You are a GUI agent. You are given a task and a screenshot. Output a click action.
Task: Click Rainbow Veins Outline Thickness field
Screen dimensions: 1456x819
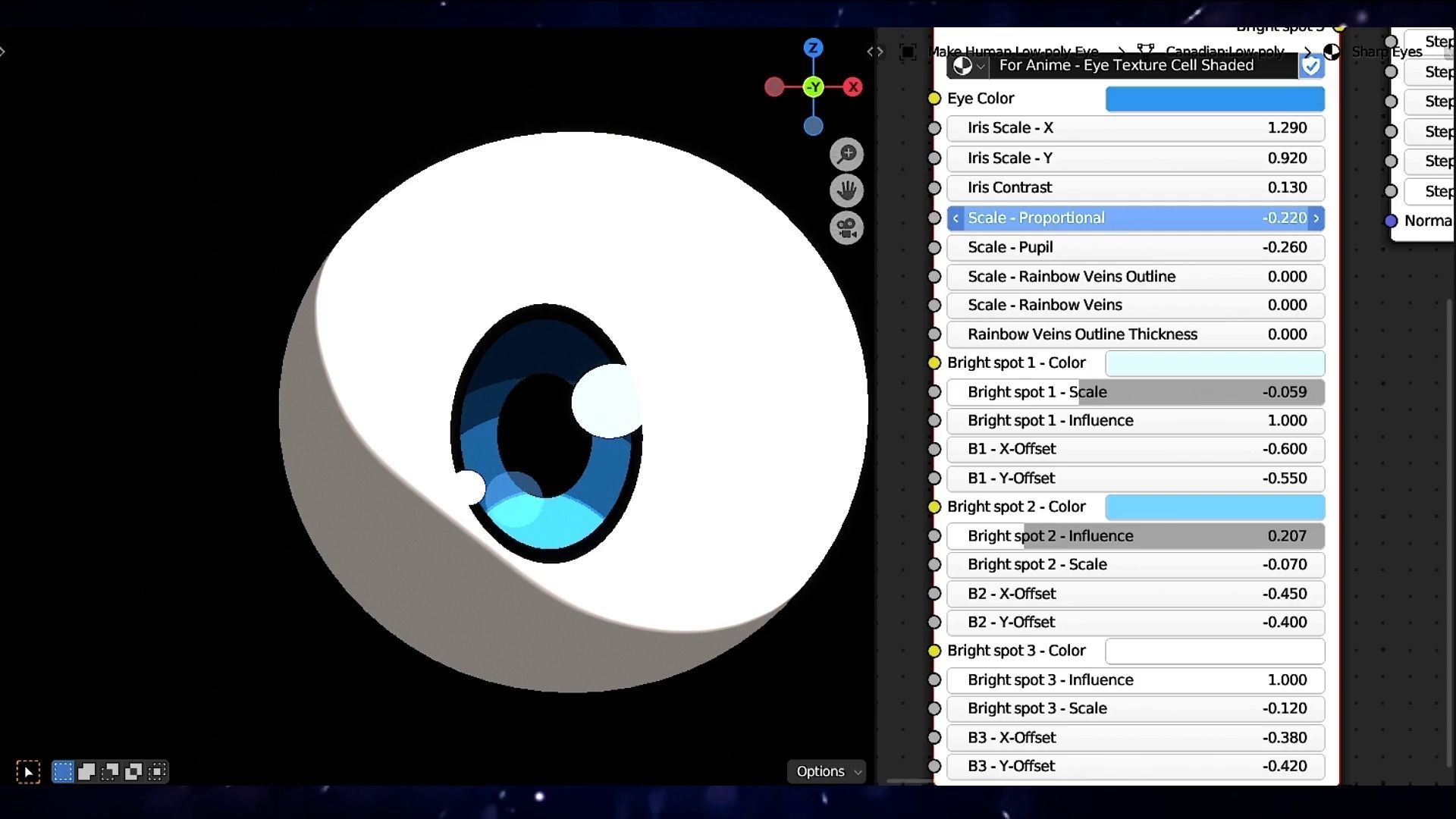tap(1136, 334)
